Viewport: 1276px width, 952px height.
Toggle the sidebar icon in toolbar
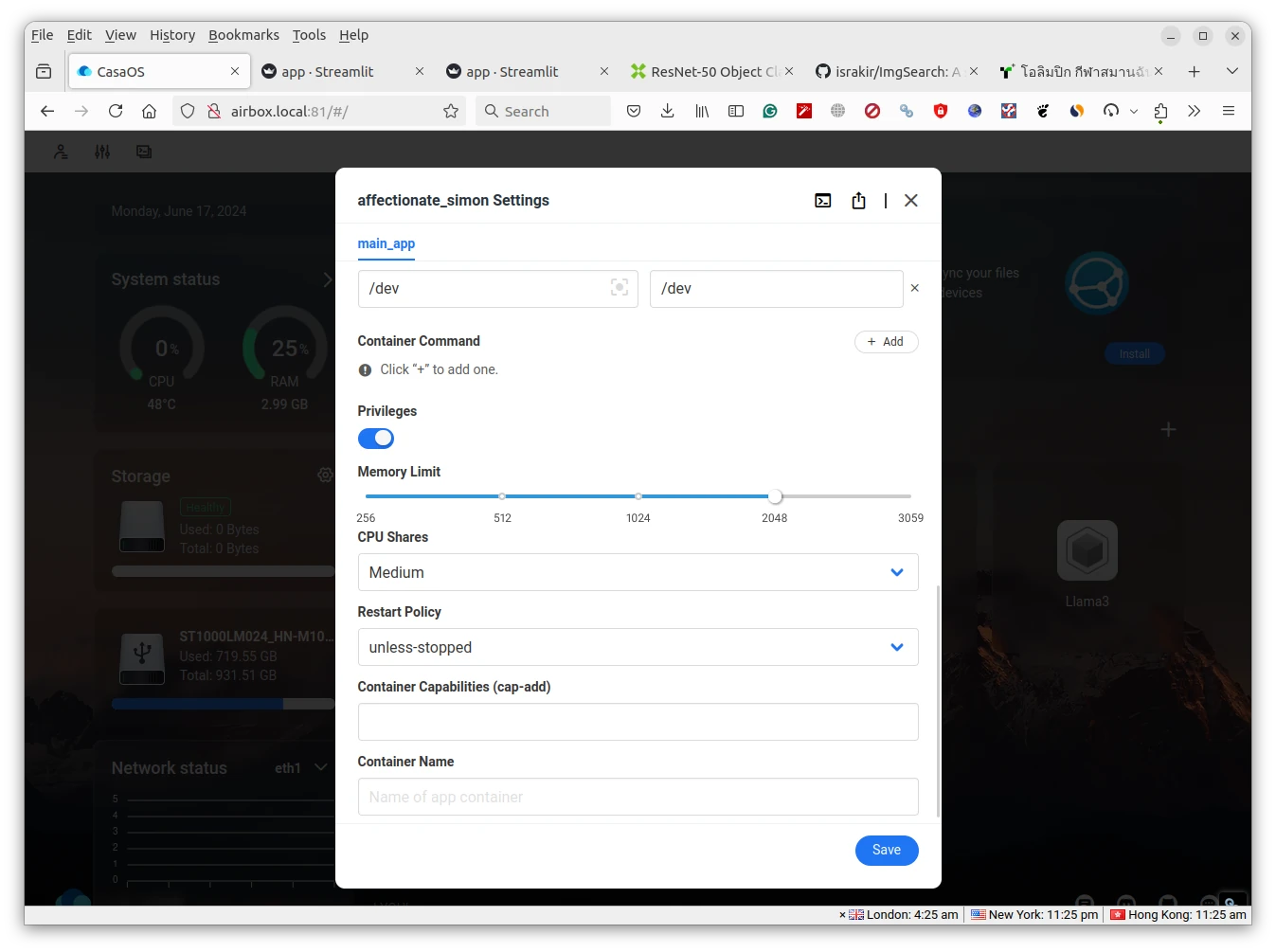(736, 112)
